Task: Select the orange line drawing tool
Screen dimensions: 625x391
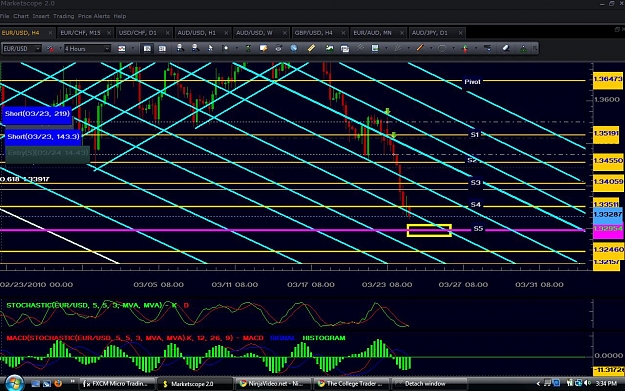Action: click(420, 48)
